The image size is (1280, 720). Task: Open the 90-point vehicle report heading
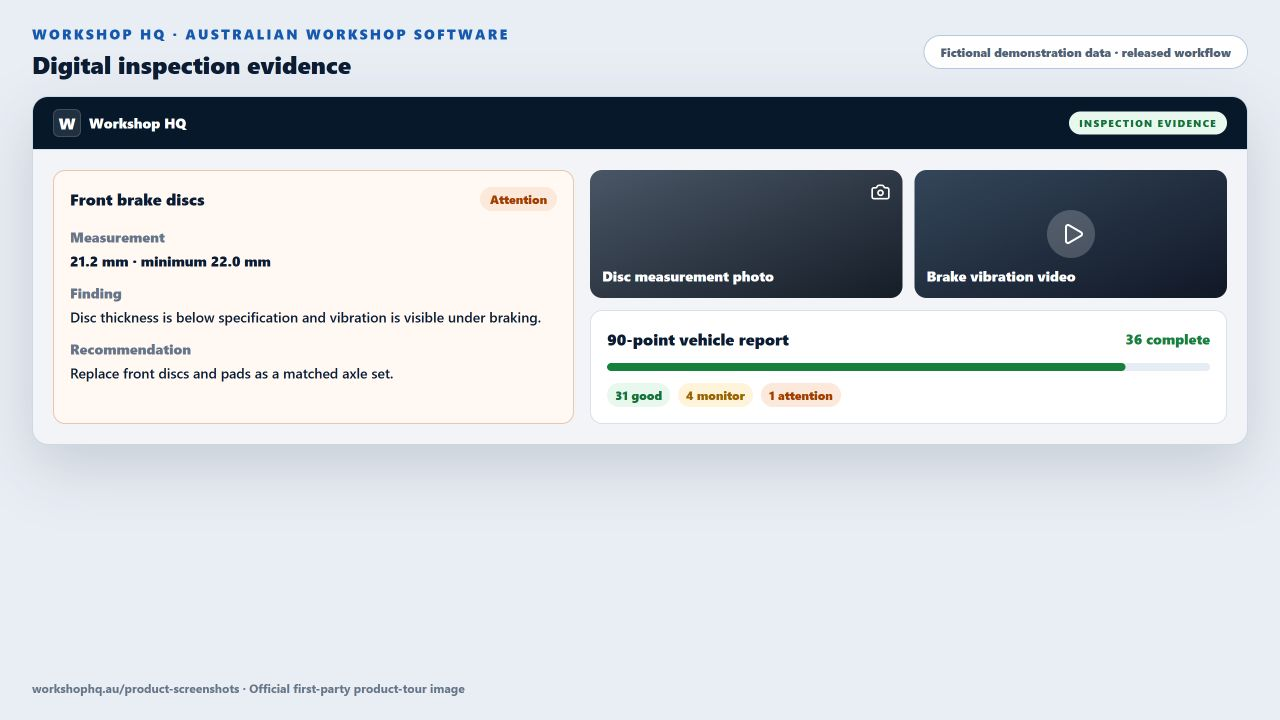click(x=698, y=340)
